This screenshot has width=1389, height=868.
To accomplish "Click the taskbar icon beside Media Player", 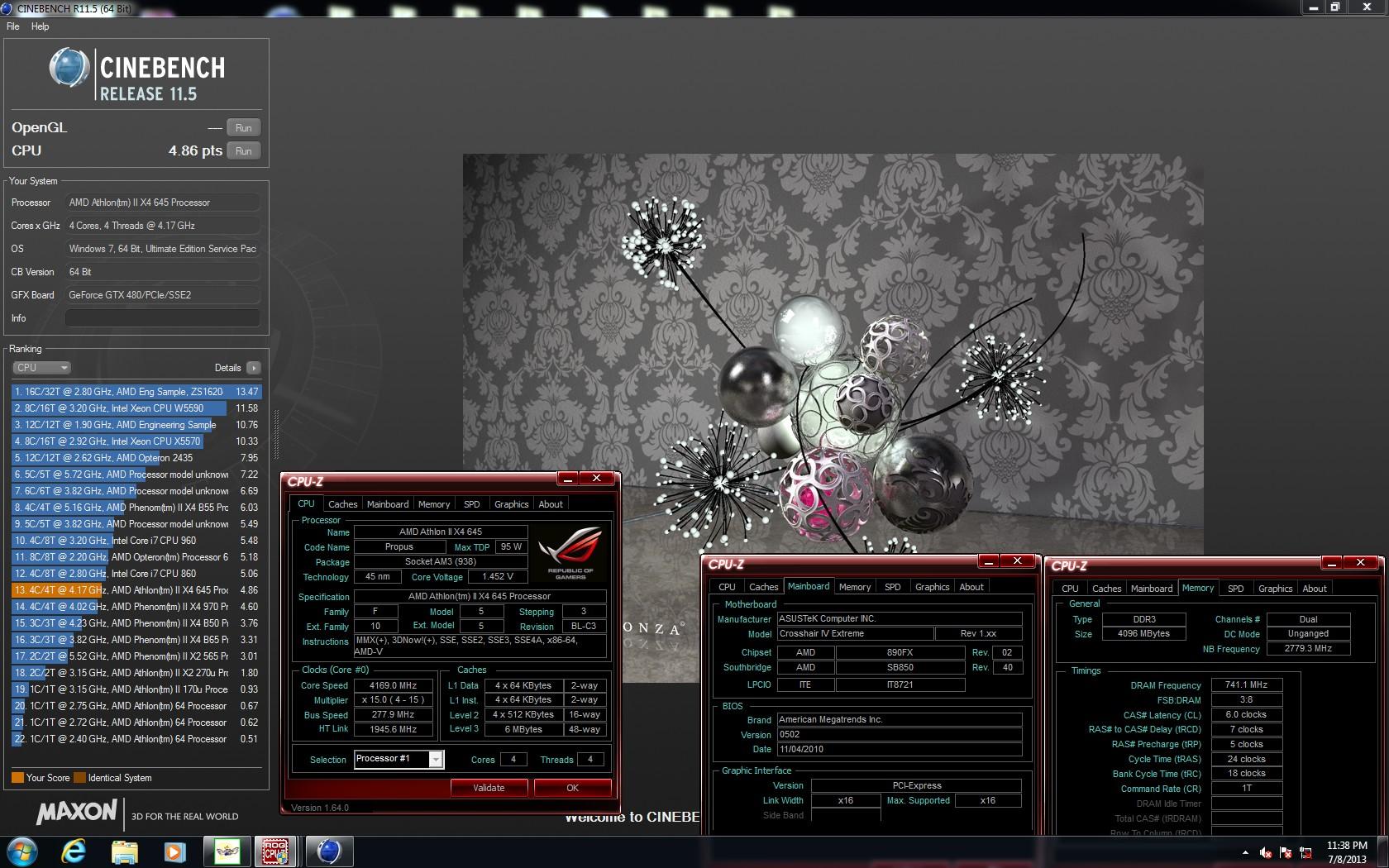I will tap(227, 851).
